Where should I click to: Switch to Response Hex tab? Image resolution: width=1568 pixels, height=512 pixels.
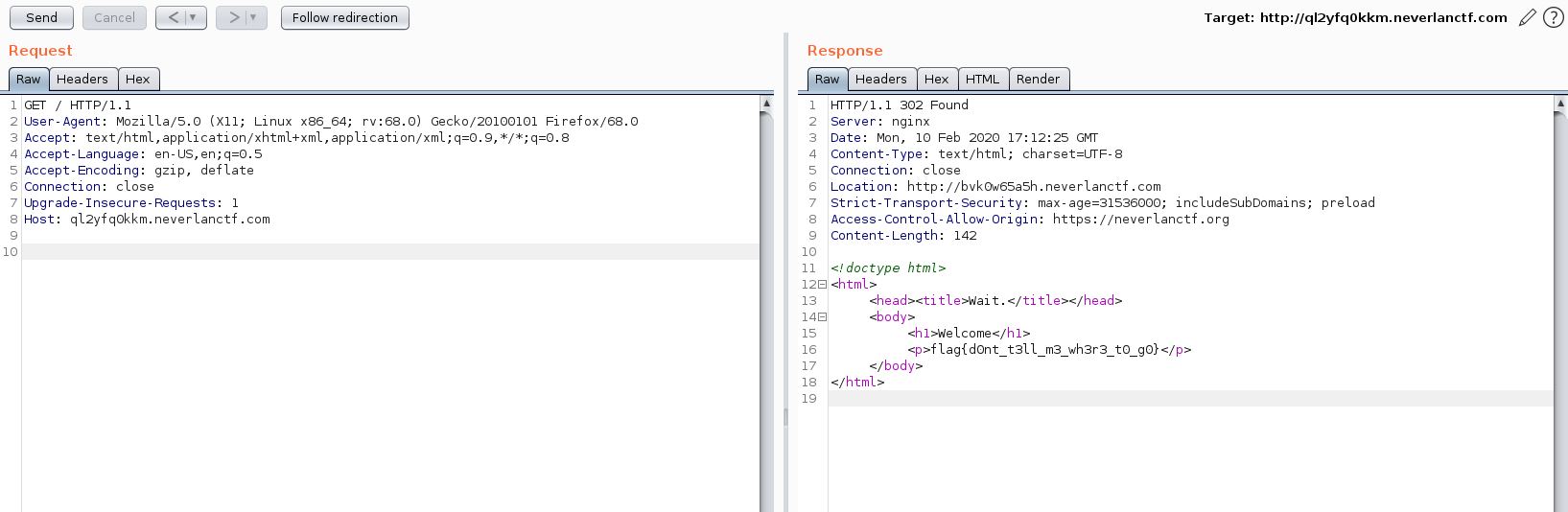tap(937, 80)
